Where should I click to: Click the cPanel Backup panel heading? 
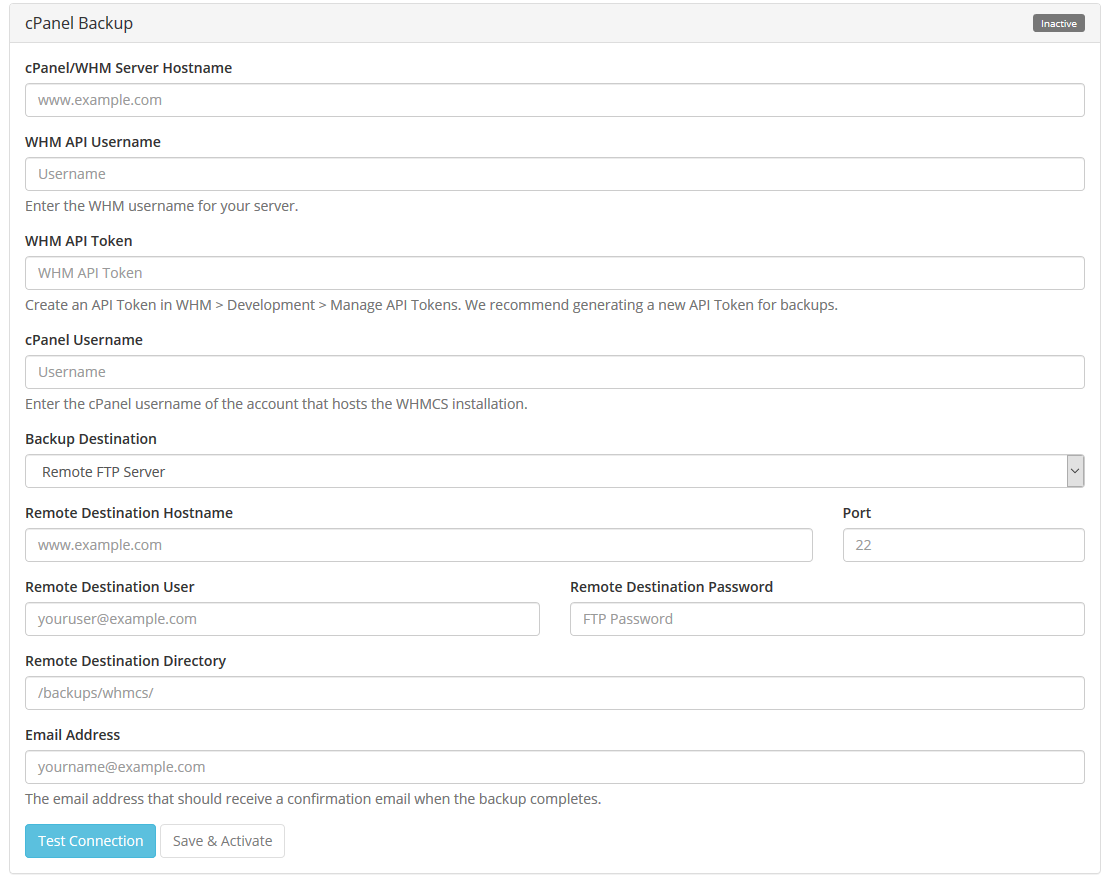[x=79, y=23]
